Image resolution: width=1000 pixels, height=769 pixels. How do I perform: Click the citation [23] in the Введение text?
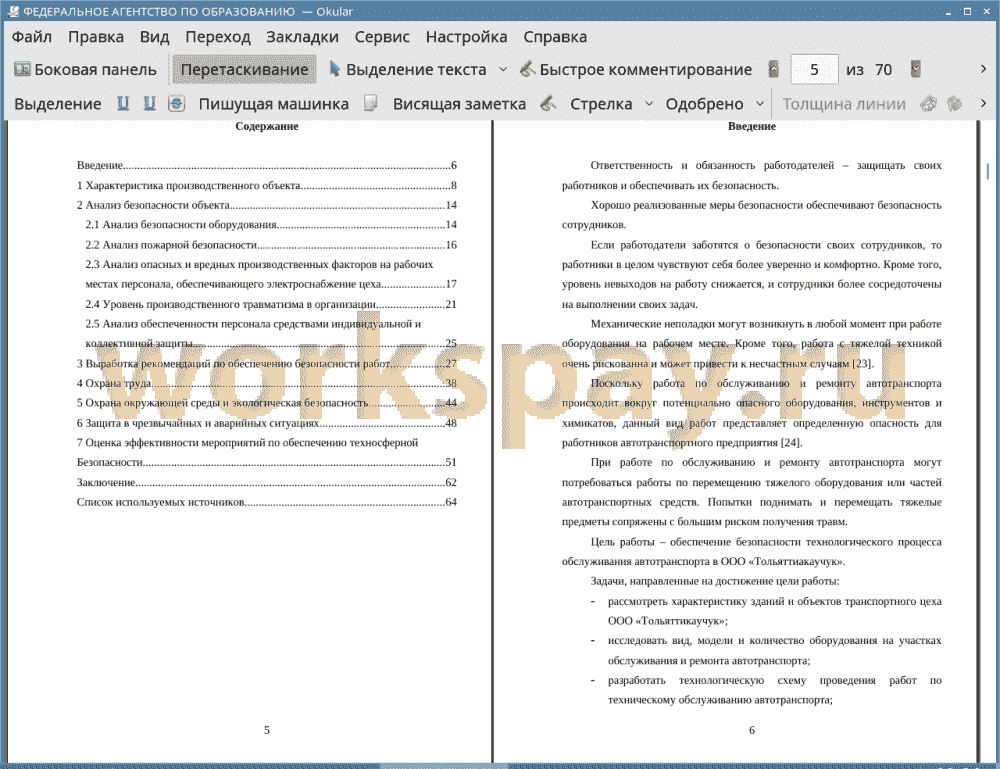pyautogui.click(x=862, y=363)
